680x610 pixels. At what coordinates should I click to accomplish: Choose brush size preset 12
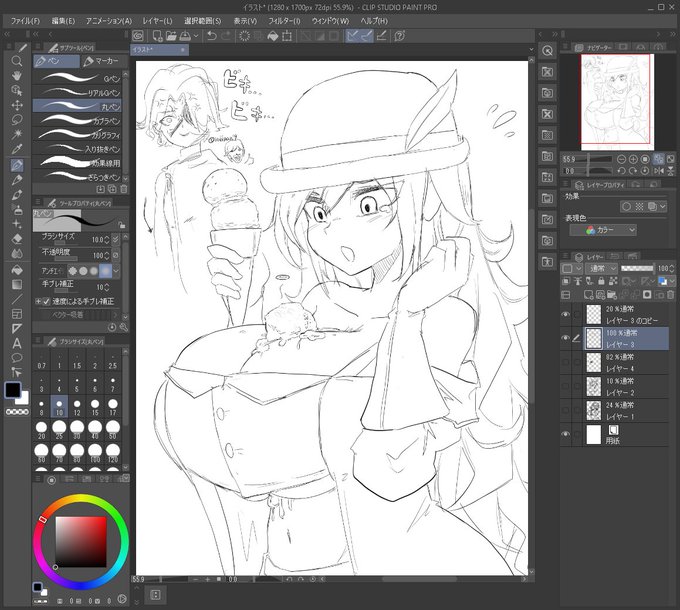point(77,407)
